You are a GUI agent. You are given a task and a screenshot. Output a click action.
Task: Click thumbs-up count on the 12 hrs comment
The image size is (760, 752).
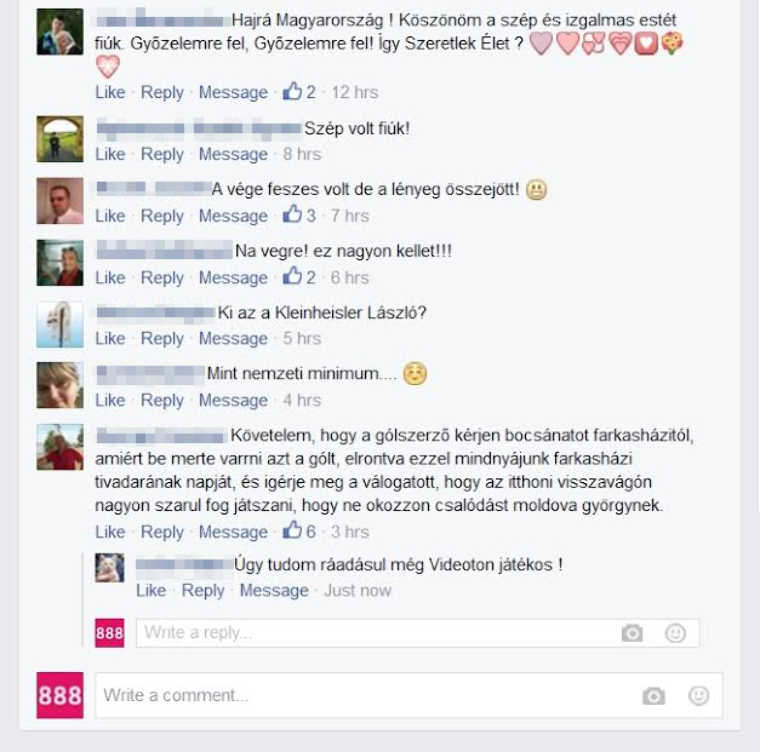[300, 92]
